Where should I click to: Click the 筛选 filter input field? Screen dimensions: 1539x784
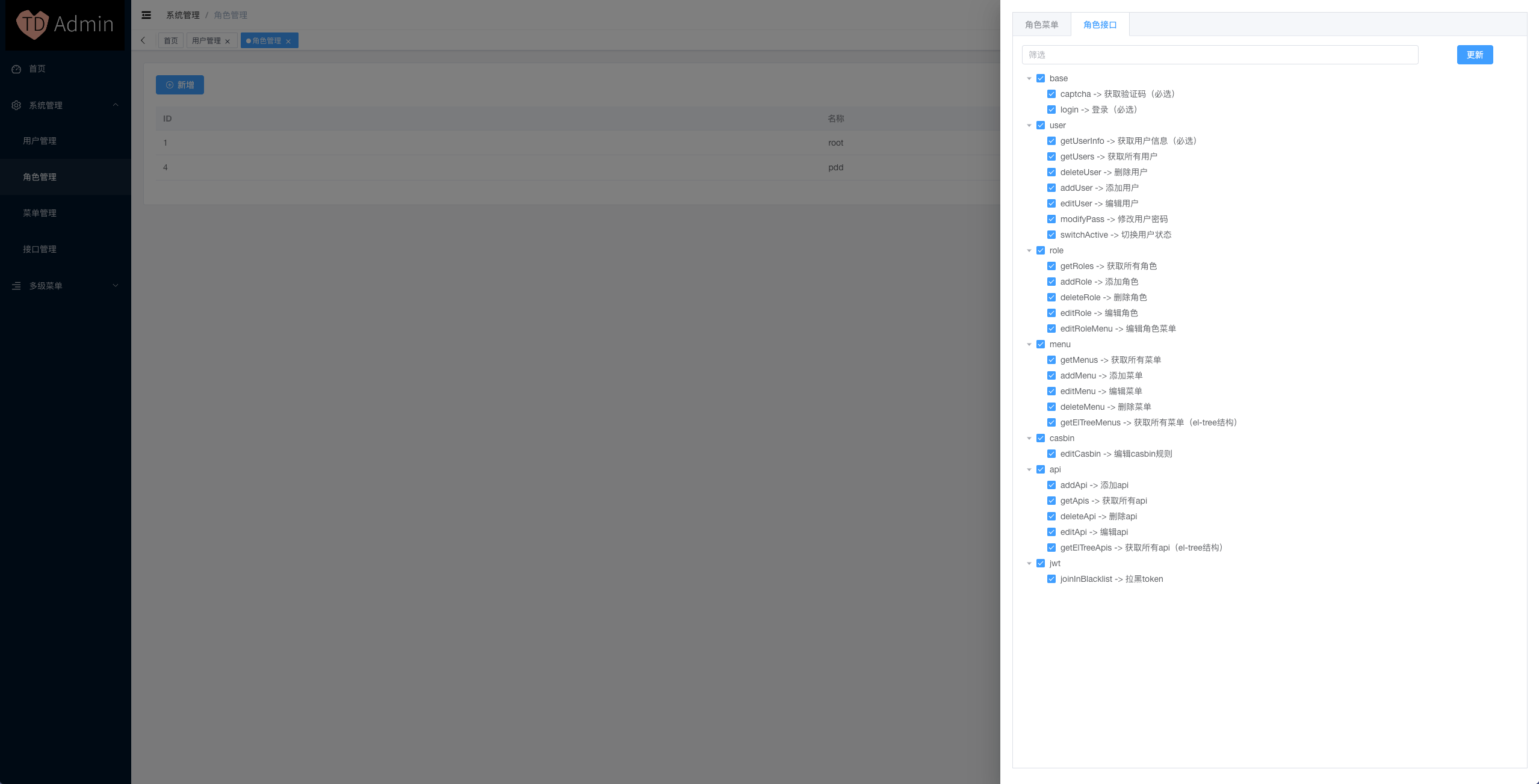pyautogui.click(x=1219, y=55)
